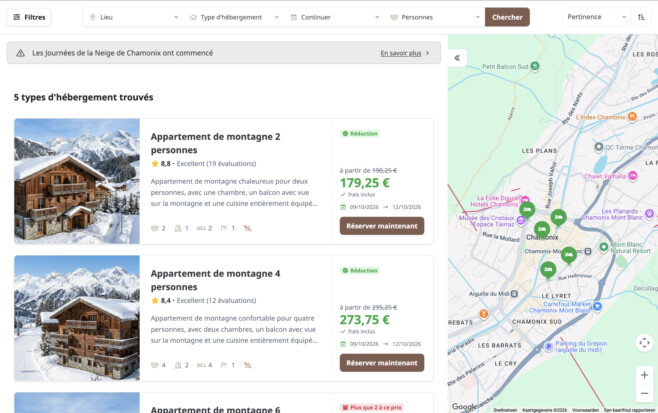Click Petit Balcon Sud map marker
Viewport: 658px width, 413px height.
(535, 66)
